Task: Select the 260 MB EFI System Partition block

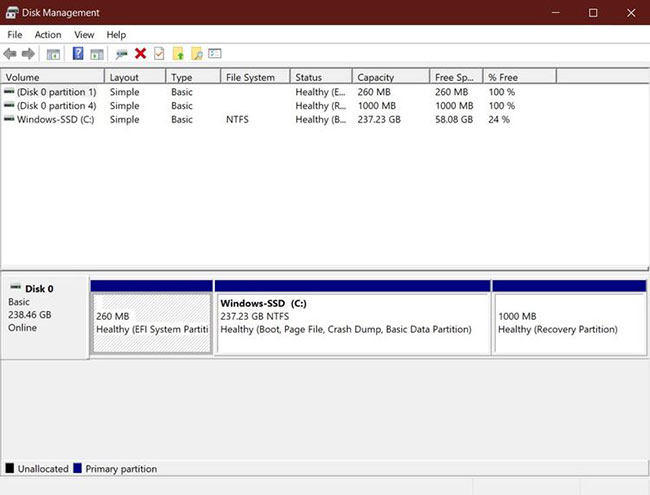Action: (x=152, y=322)
